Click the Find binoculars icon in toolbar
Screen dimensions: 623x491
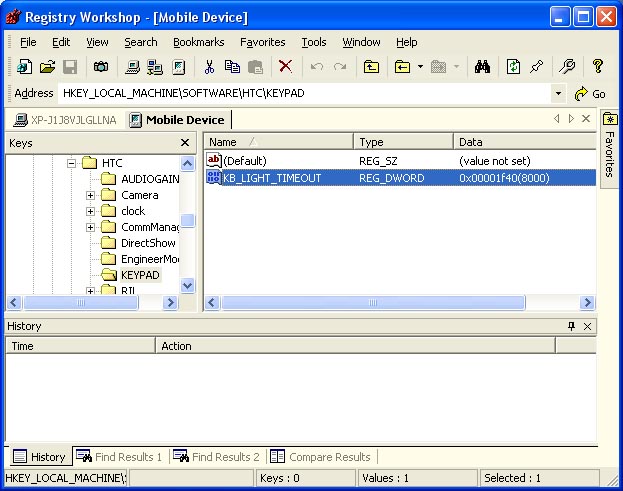pyautogui.click(x=481, y=67)
